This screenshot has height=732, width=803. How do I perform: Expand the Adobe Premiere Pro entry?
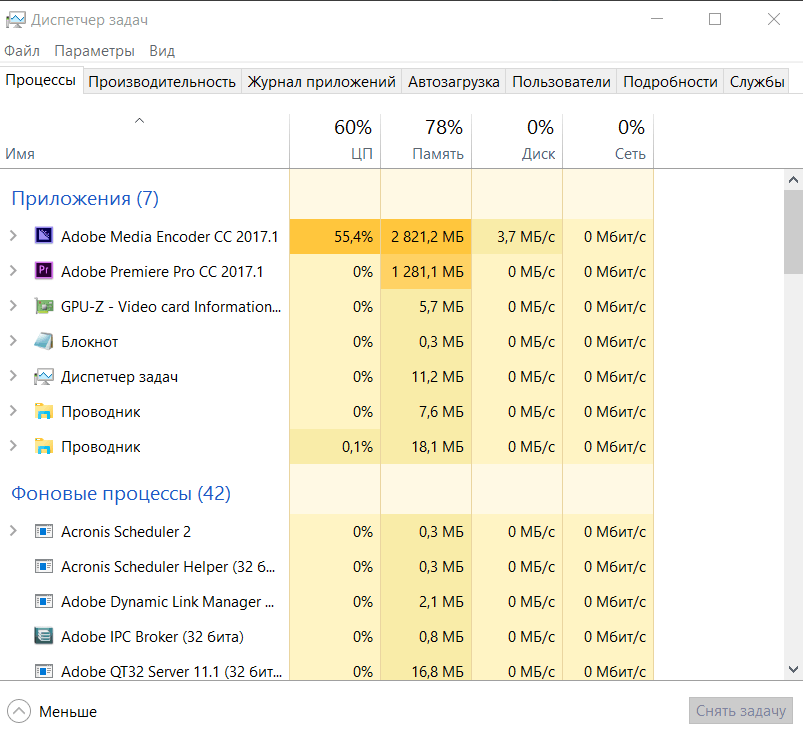[x=13, y=271]
